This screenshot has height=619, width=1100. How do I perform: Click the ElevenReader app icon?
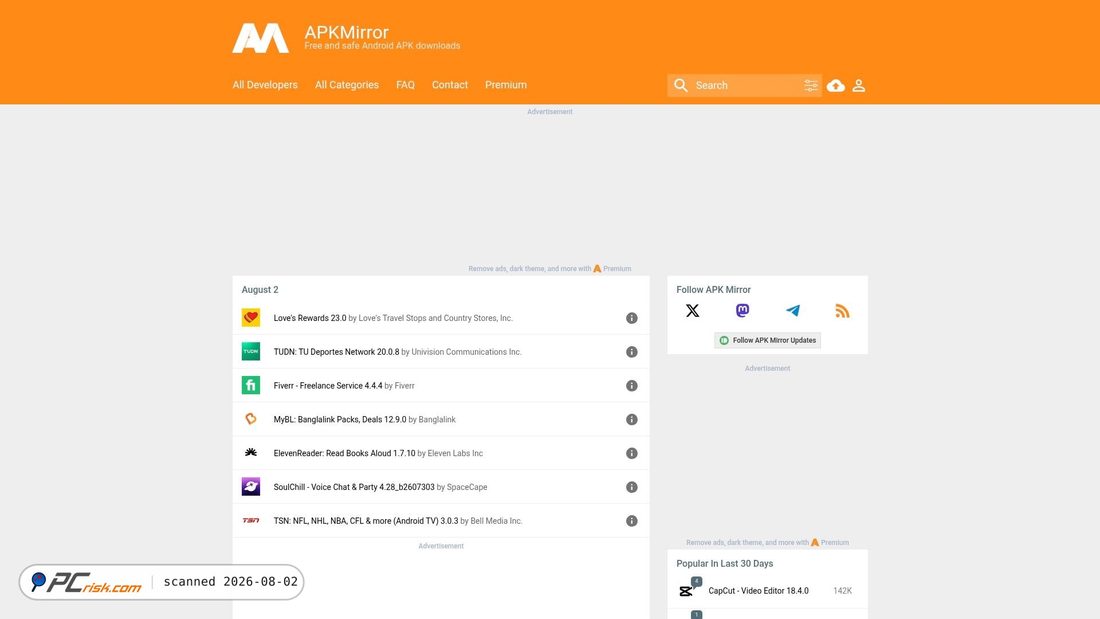250,453
